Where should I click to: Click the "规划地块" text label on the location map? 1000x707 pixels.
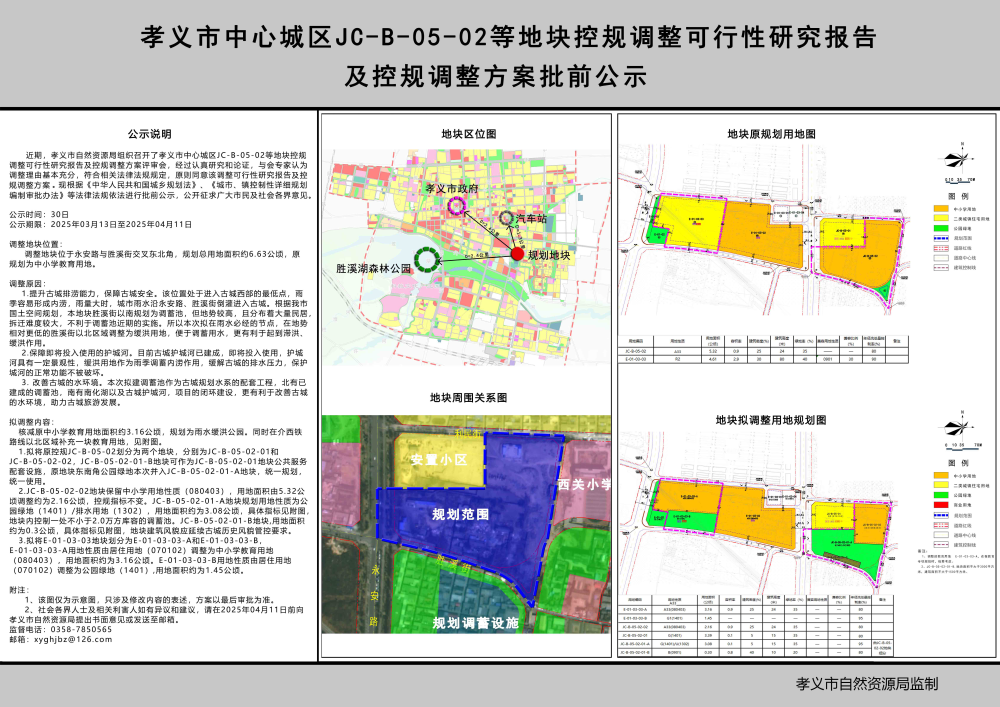pyautogui.click(x=549, y=255)
